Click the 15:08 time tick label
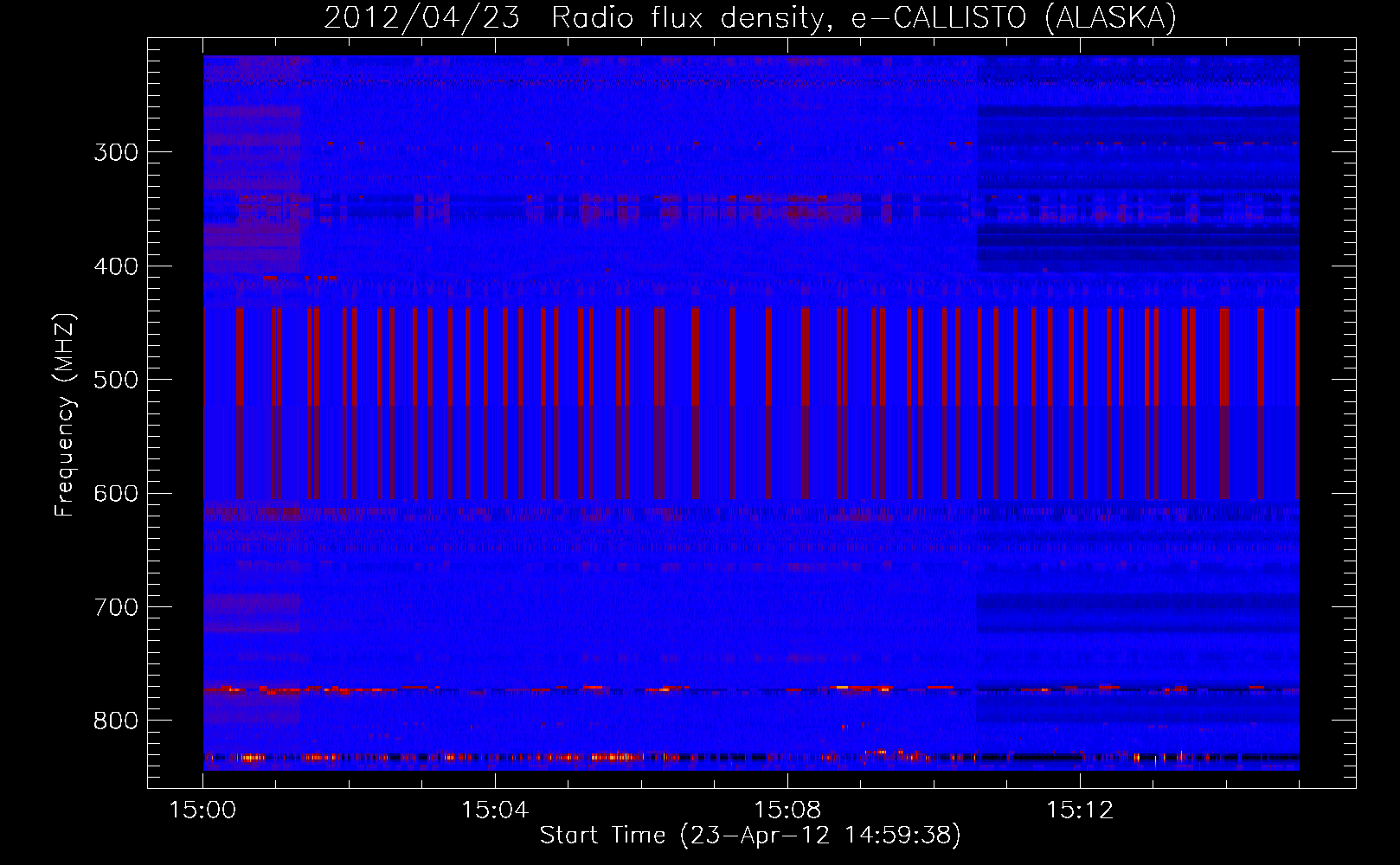The height and width of the screenshot is (865, 1400). [x=787, y=811]
